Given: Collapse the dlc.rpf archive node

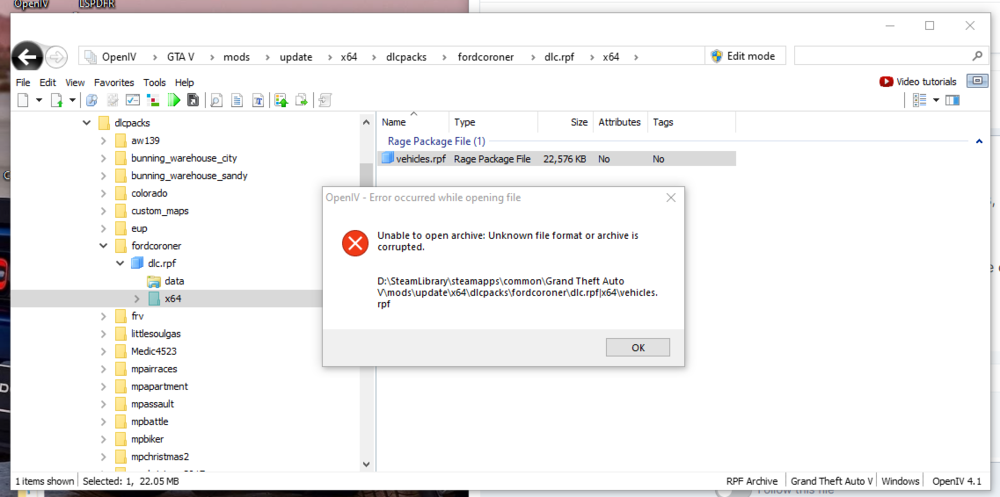Looking at the screenshot, I should pos(120,263).
